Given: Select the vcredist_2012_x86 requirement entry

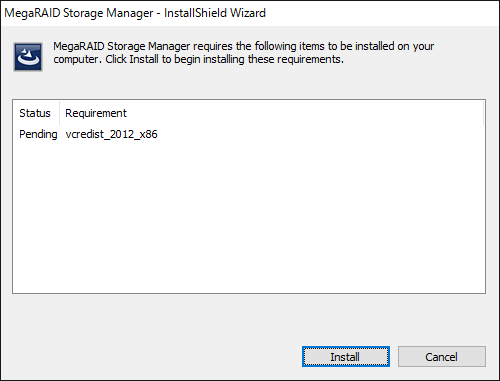Looking at the screenshot, I should click(111, 134).
